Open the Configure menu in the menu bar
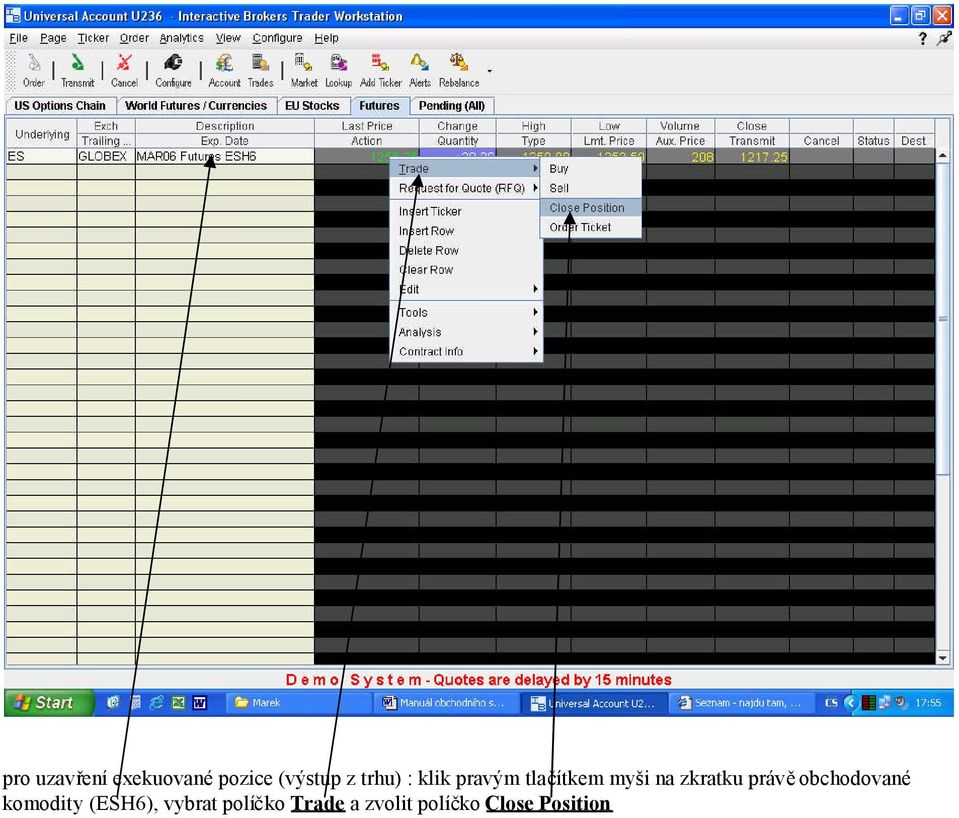This screenshot has width=959, height=818. click(278, 38)
